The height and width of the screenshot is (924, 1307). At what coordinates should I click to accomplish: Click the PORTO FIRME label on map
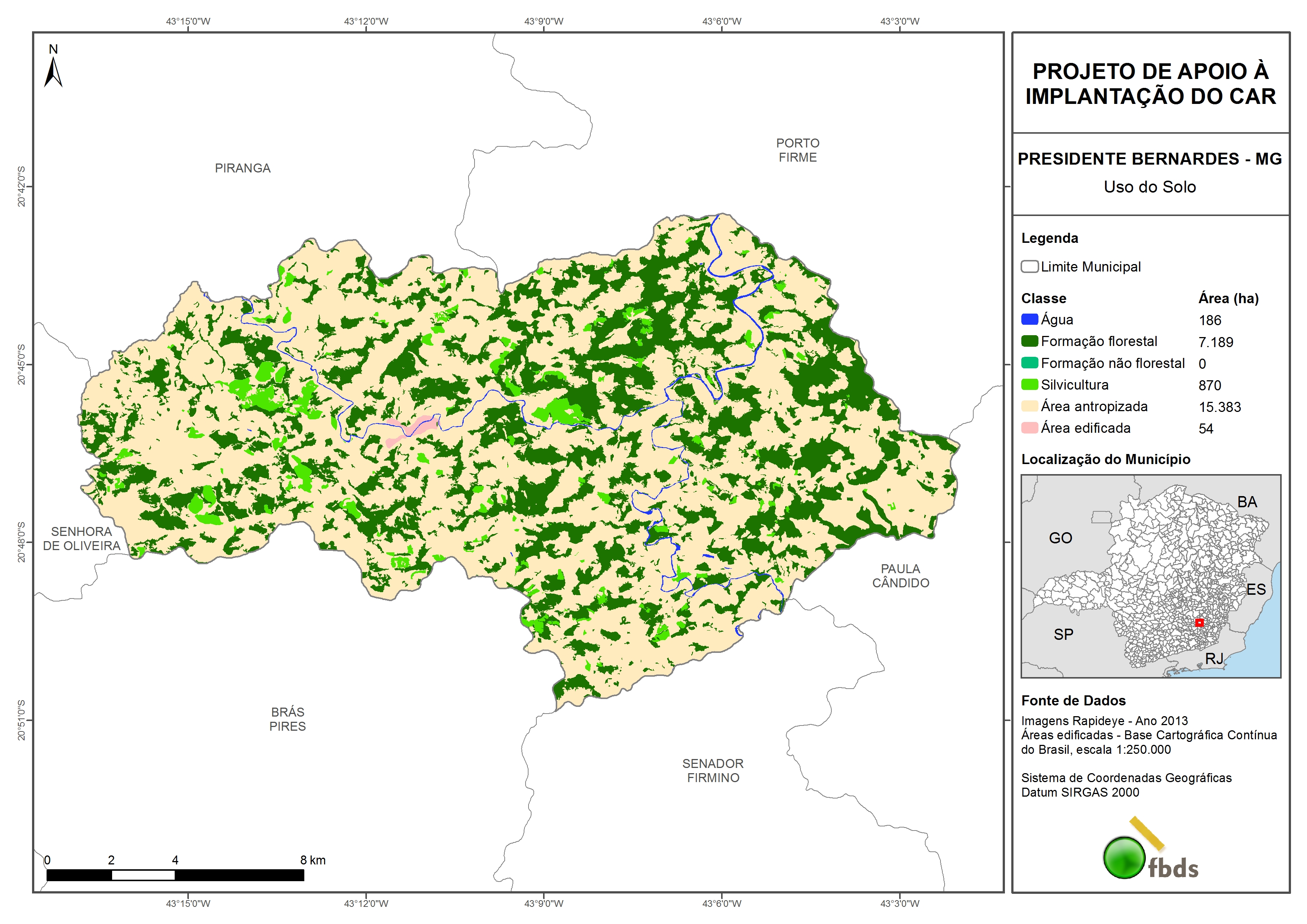click(x=797, y=150)
